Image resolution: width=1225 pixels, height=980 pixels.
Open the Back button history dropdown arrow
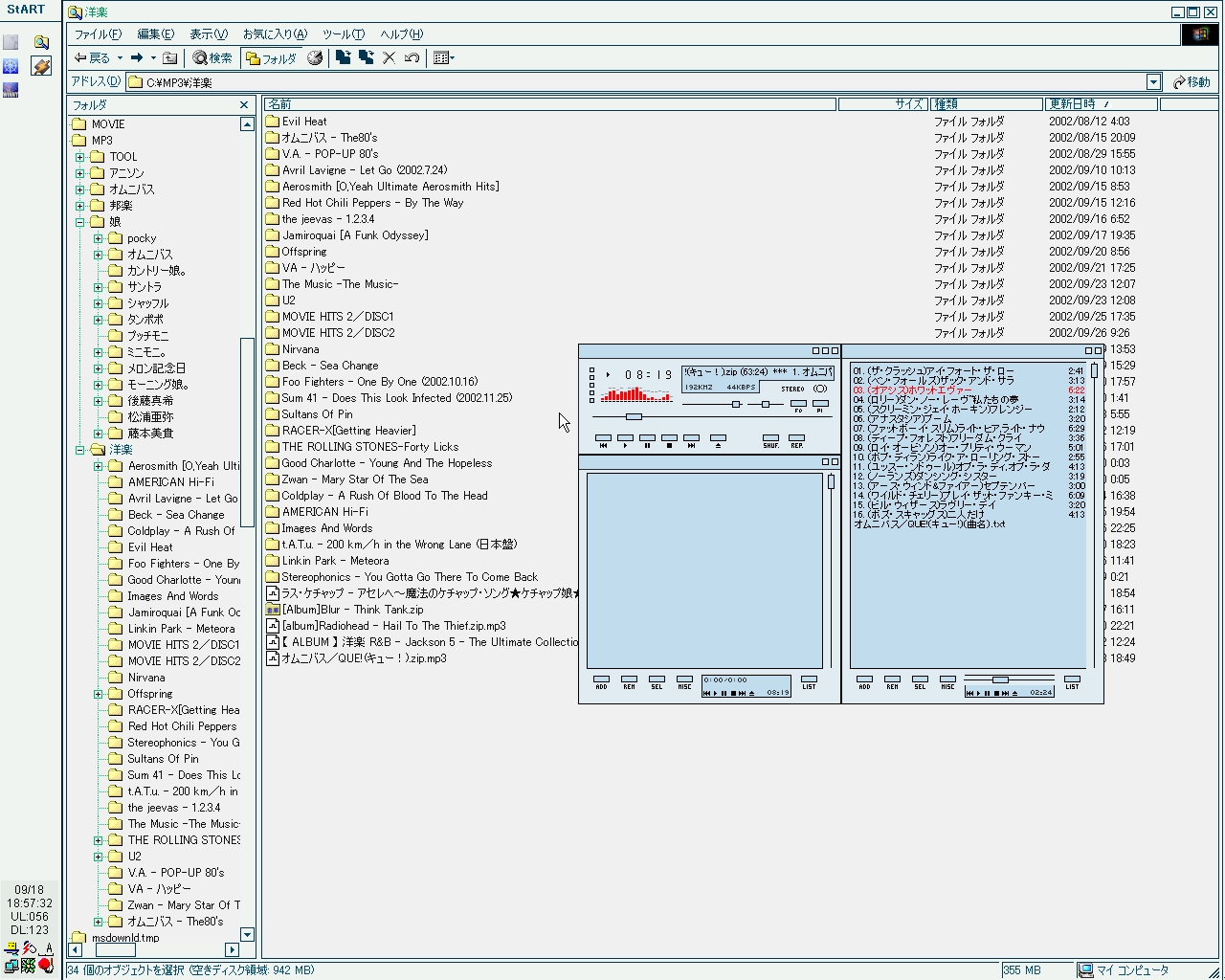click(x=120, y=58)
